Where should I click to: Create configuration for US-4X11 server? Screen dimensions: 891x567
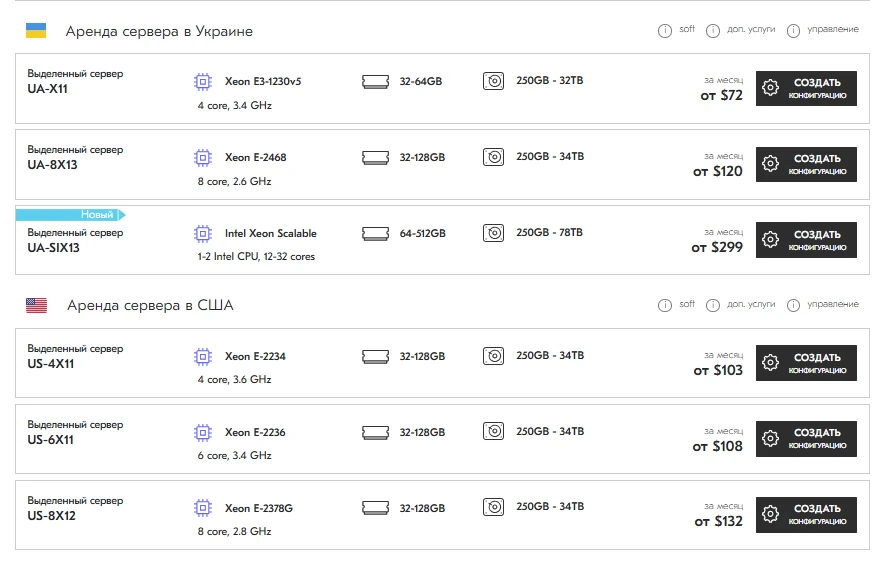[x=806, y=363]
